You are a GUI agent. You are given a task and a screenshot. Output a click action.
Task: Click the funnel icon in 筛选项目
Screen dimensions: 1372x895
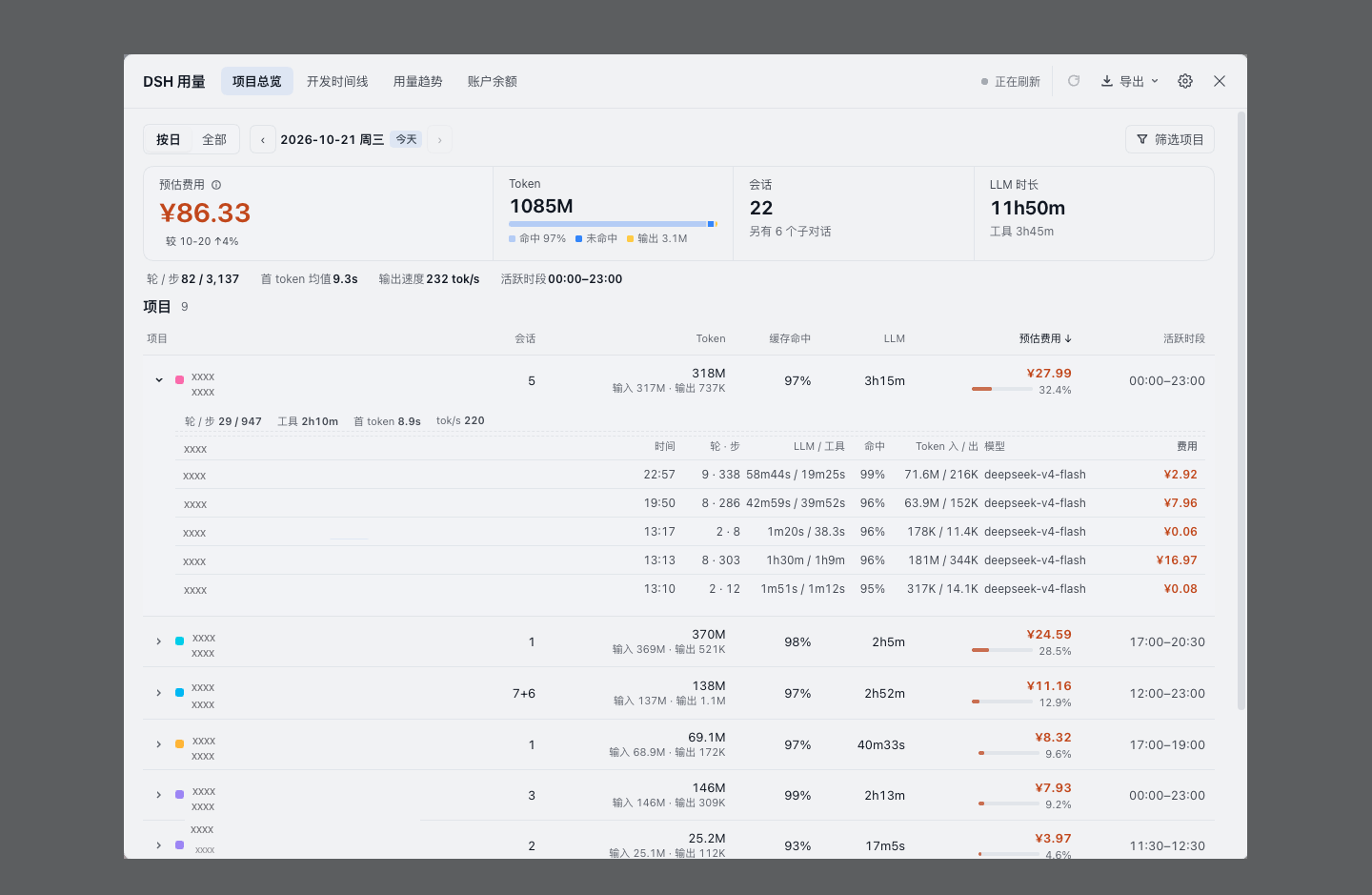click(1142, 140)
